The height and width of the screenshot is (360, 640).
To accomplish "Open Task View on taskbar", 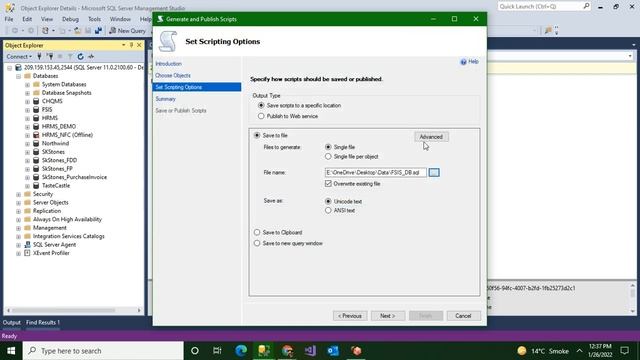I will click(217, 351).
